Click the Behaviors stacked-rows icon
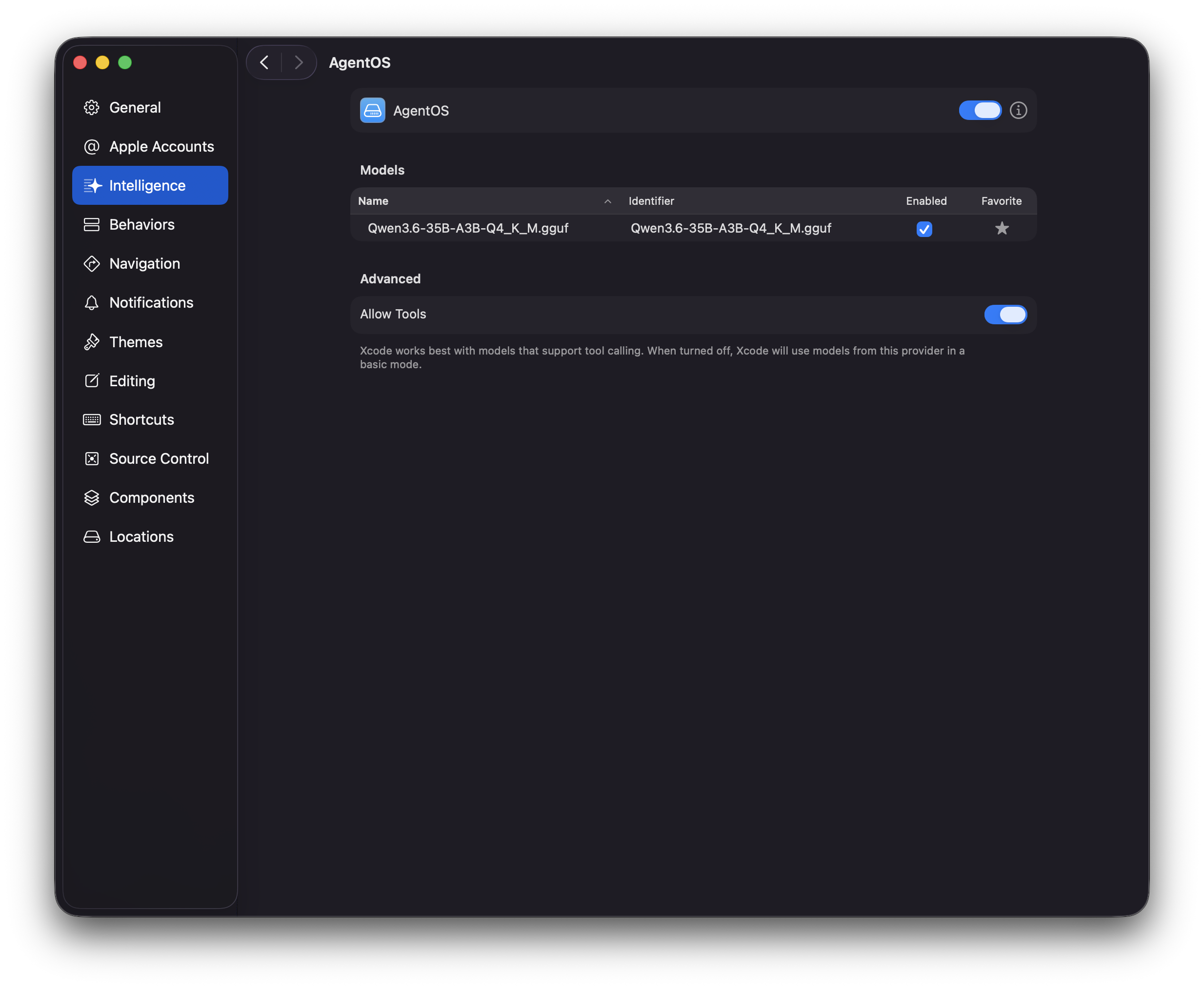1204x989 pixels. pos(92,224)
